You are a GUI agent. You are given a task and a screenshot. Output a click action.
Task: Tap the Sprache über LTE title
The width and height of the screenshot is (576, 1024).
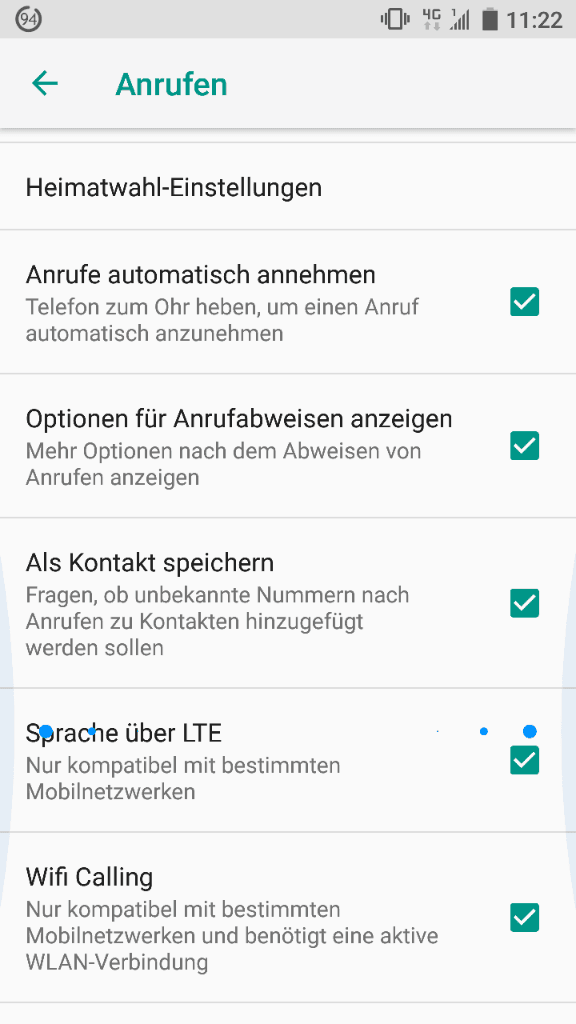[124, 733]
